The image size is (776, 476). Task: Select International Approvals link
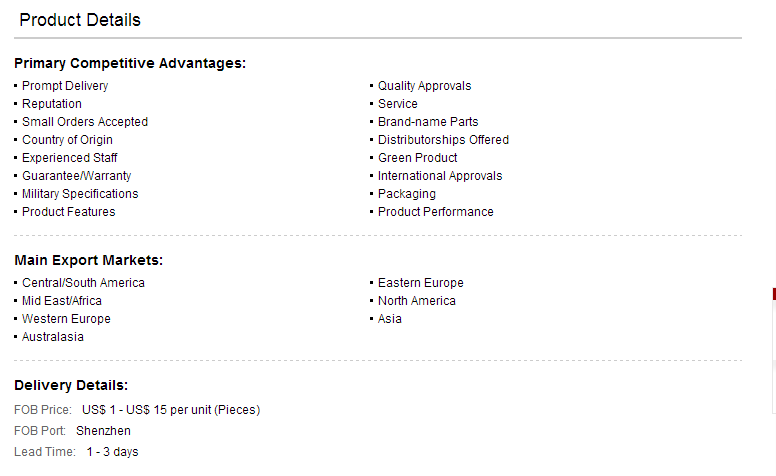(x=439, y=176)
